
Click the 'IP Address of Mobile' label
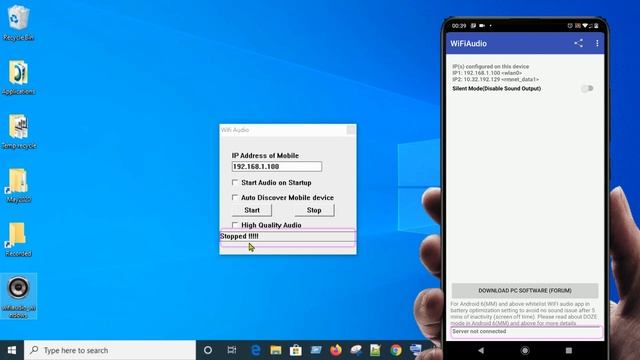(x=265, y=156)
